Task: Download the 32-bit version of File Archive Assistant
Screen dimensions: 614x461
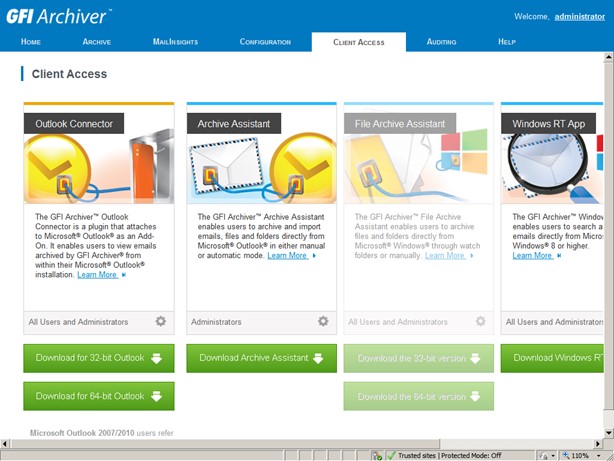Action: coord(419,358)
